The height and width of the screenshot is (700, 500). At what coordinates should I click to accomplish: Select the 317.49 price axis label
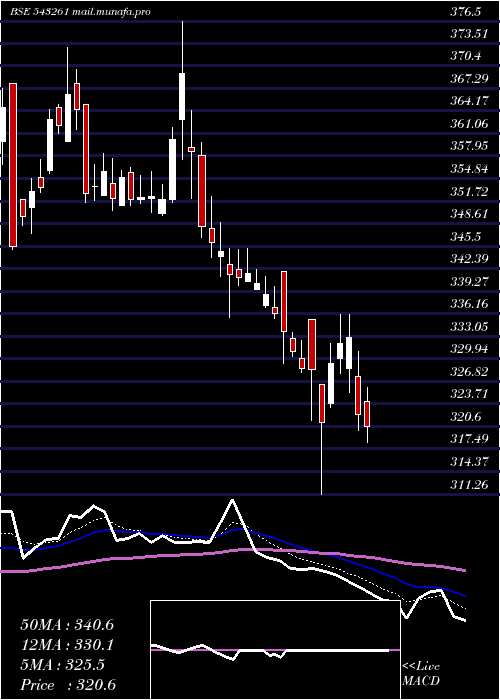(x=469, y=439)
